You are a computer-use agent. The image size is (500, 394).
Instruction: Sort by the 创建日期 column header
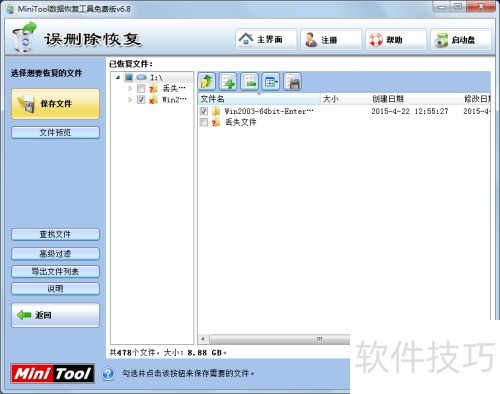click(x=415, y=99)
